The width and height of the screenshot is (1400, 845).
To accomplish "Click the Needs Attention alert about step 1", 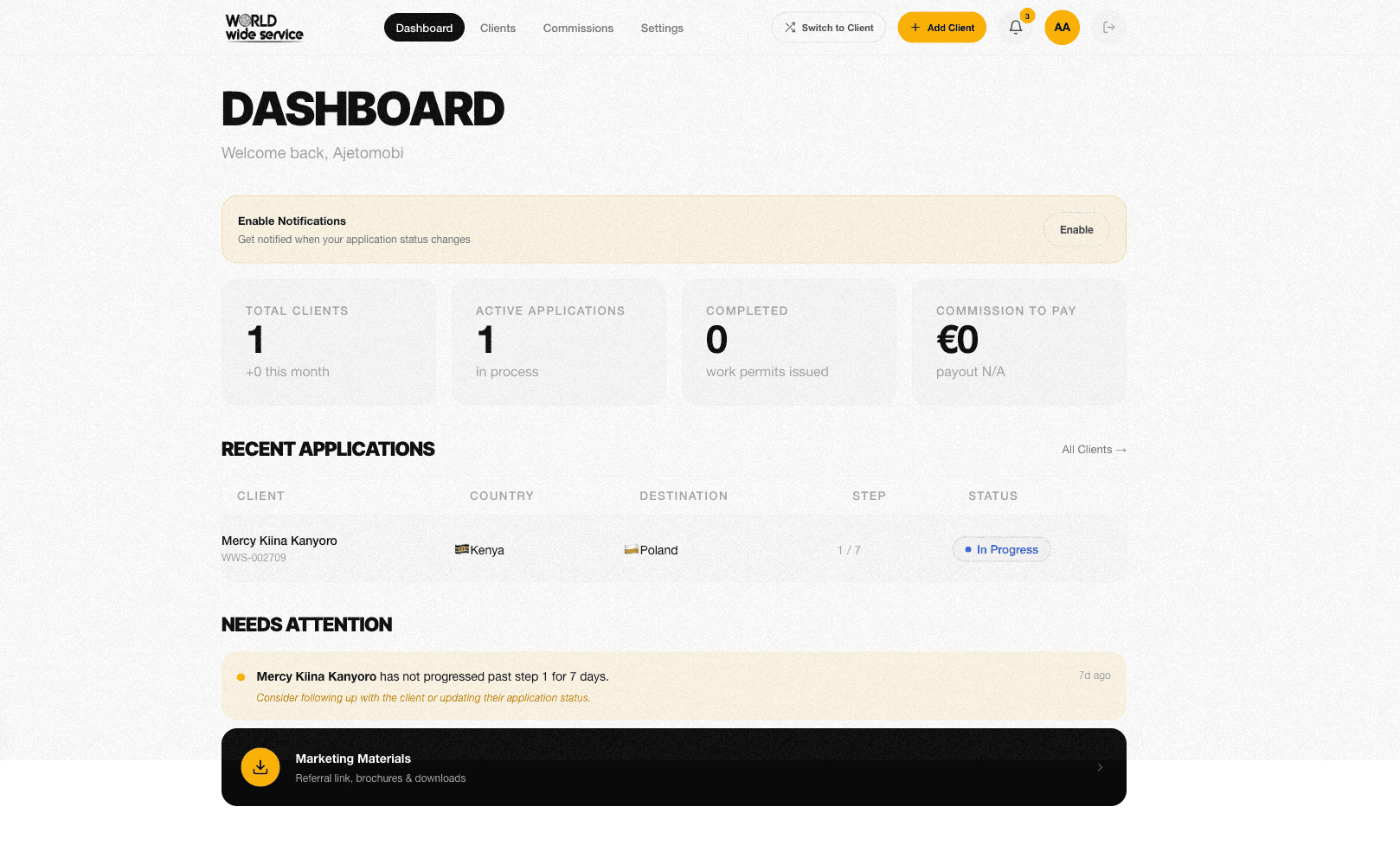I will pos(673,686).
